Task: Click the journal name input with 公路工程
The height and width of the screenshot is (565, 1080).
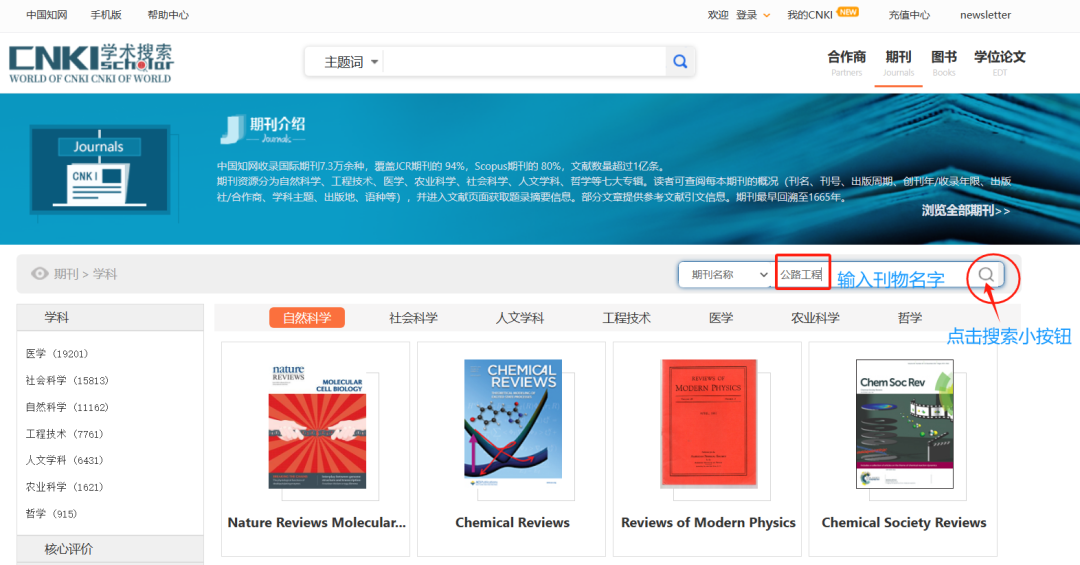Action: (x=802, y=274)
